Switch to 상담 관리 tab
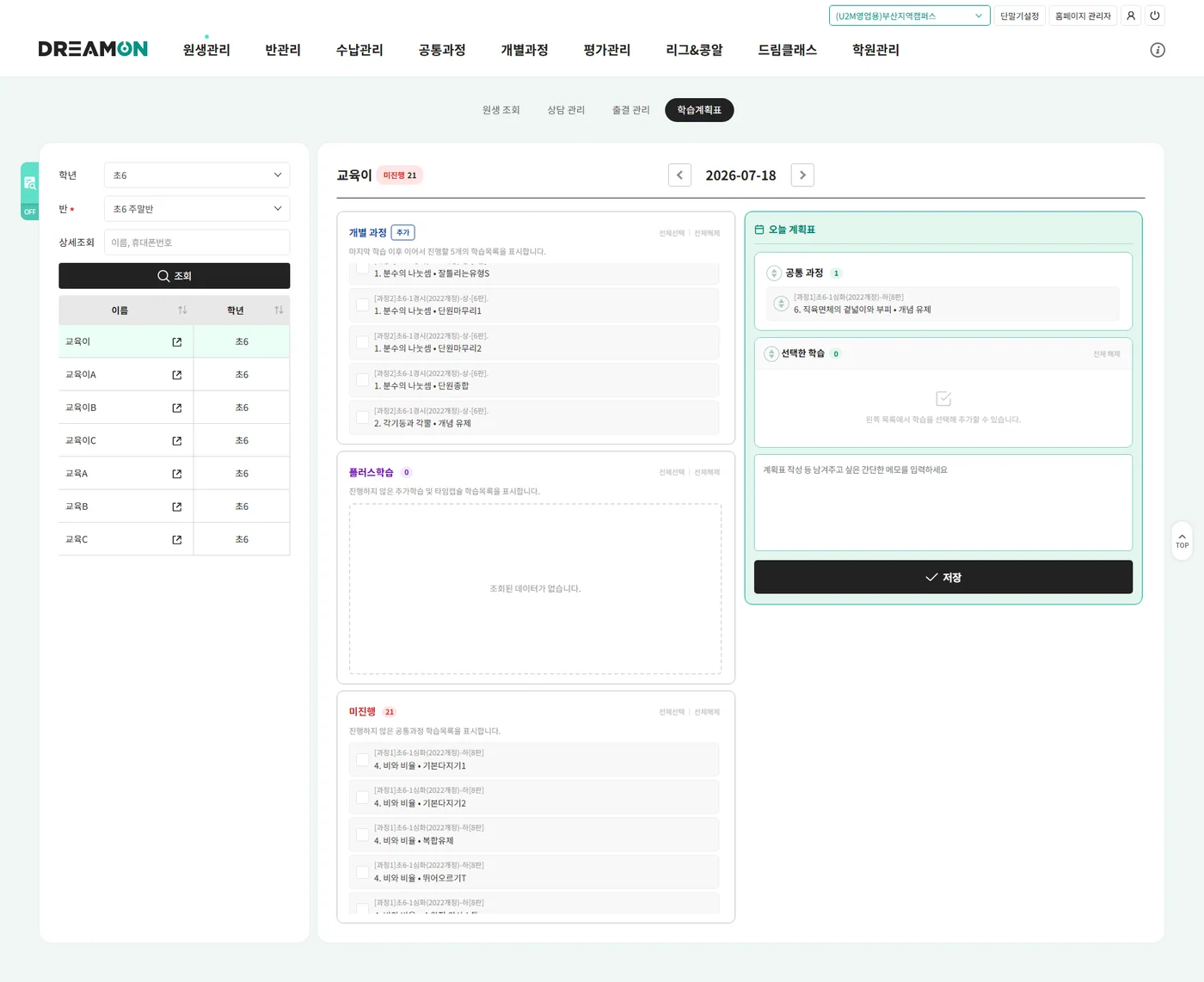This screenshot has height=982, width=1204. coord(566,110)
